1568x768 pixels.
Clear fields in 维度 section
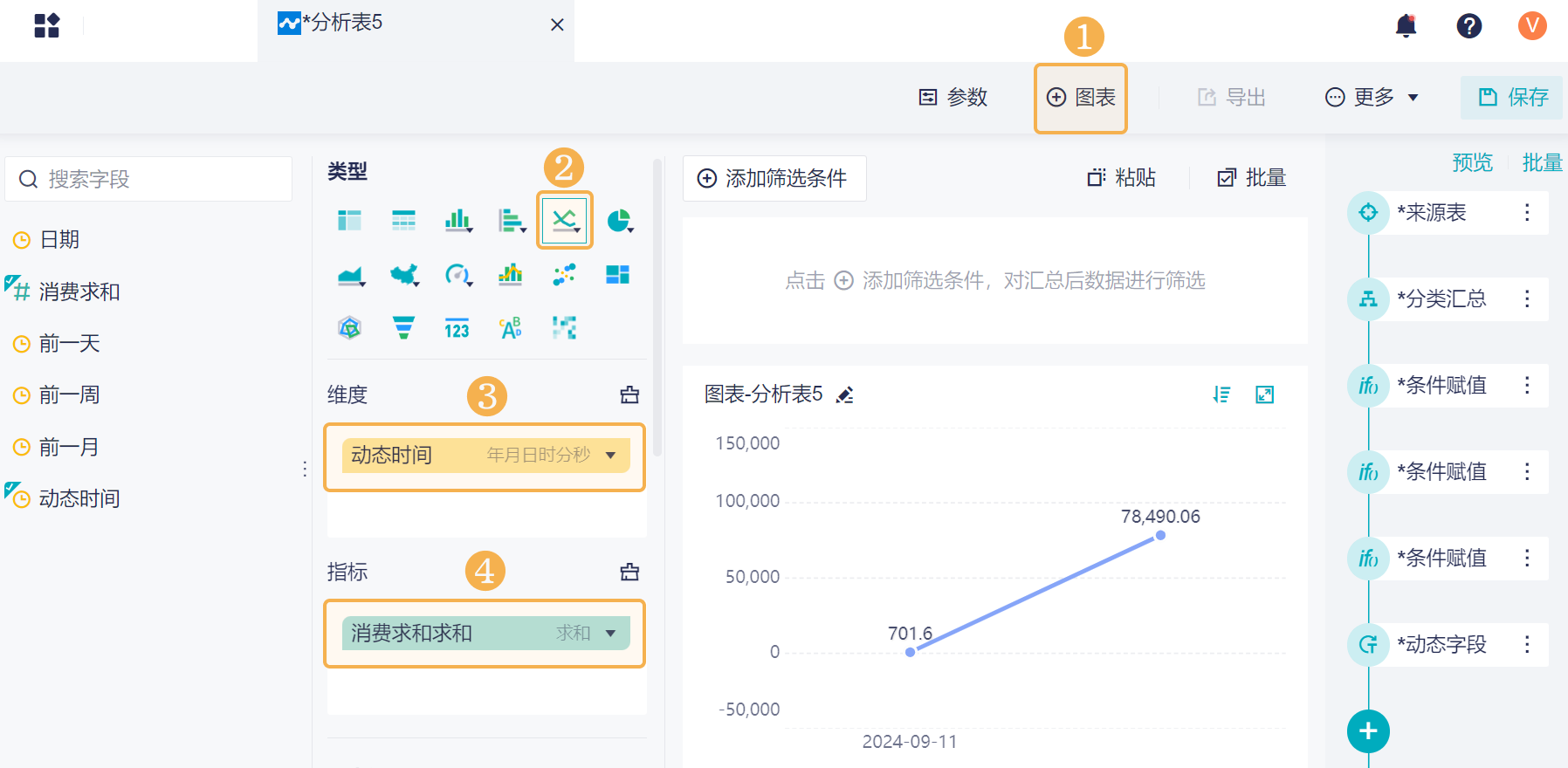point(629,394)
